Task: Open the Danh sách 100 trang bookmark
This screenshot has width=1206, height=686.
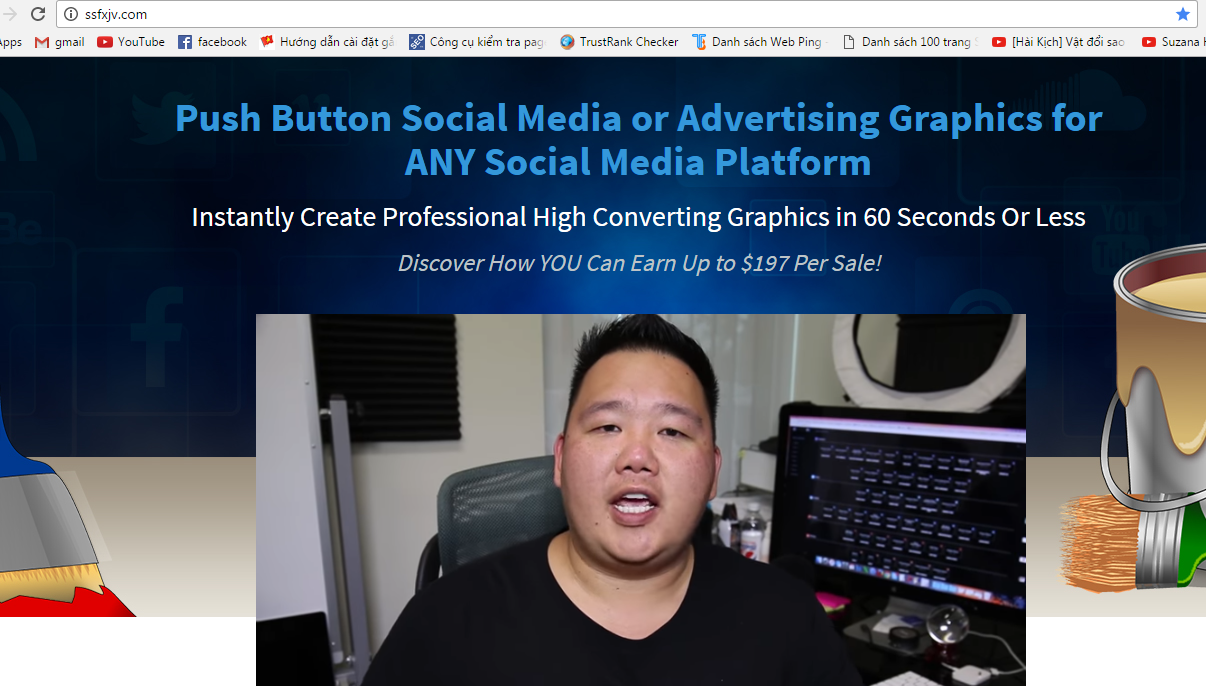Action: tap(910, 42)
